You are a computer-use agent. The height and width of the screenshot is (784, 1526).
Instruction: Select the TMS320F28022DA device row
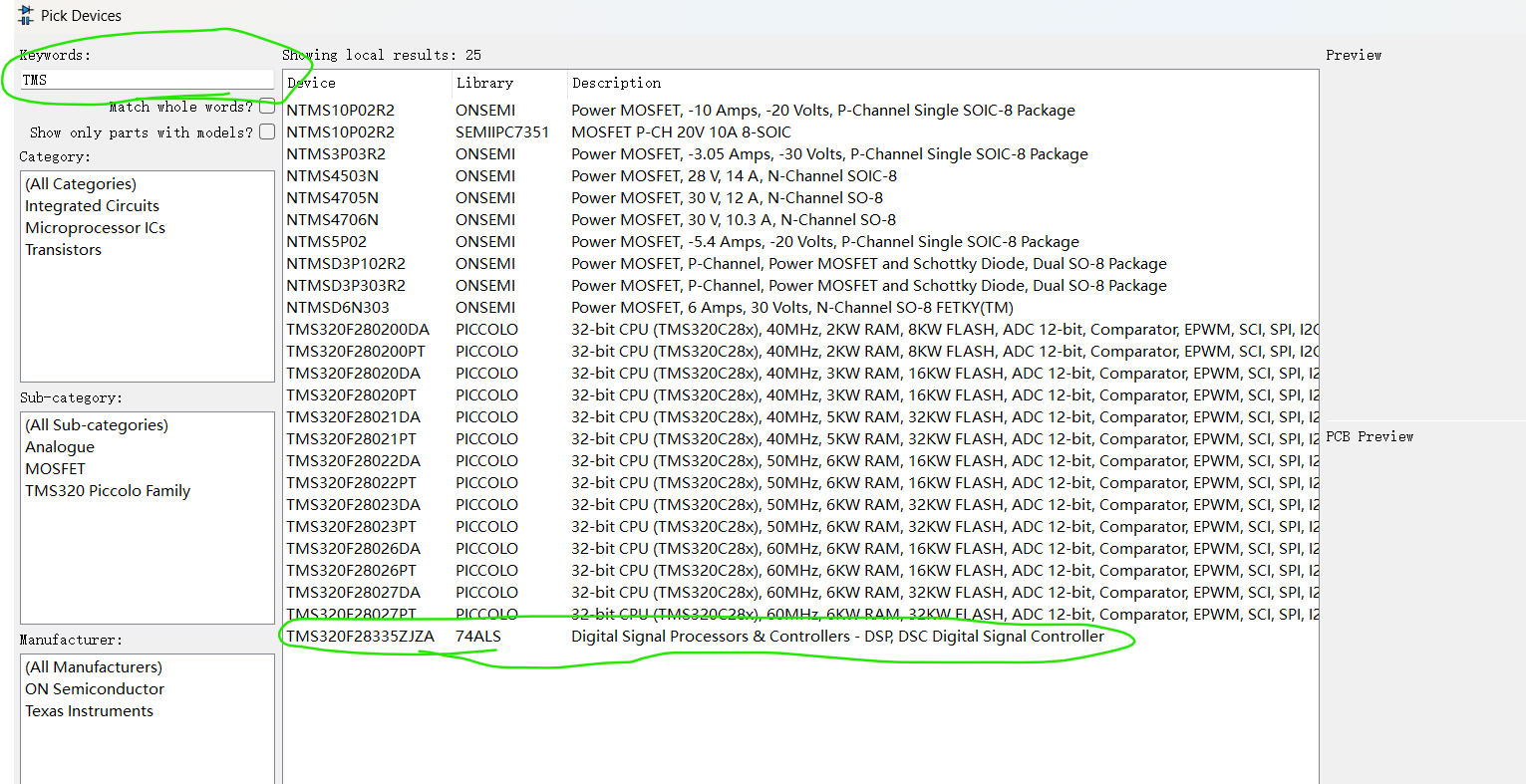(x=800, y=461)
